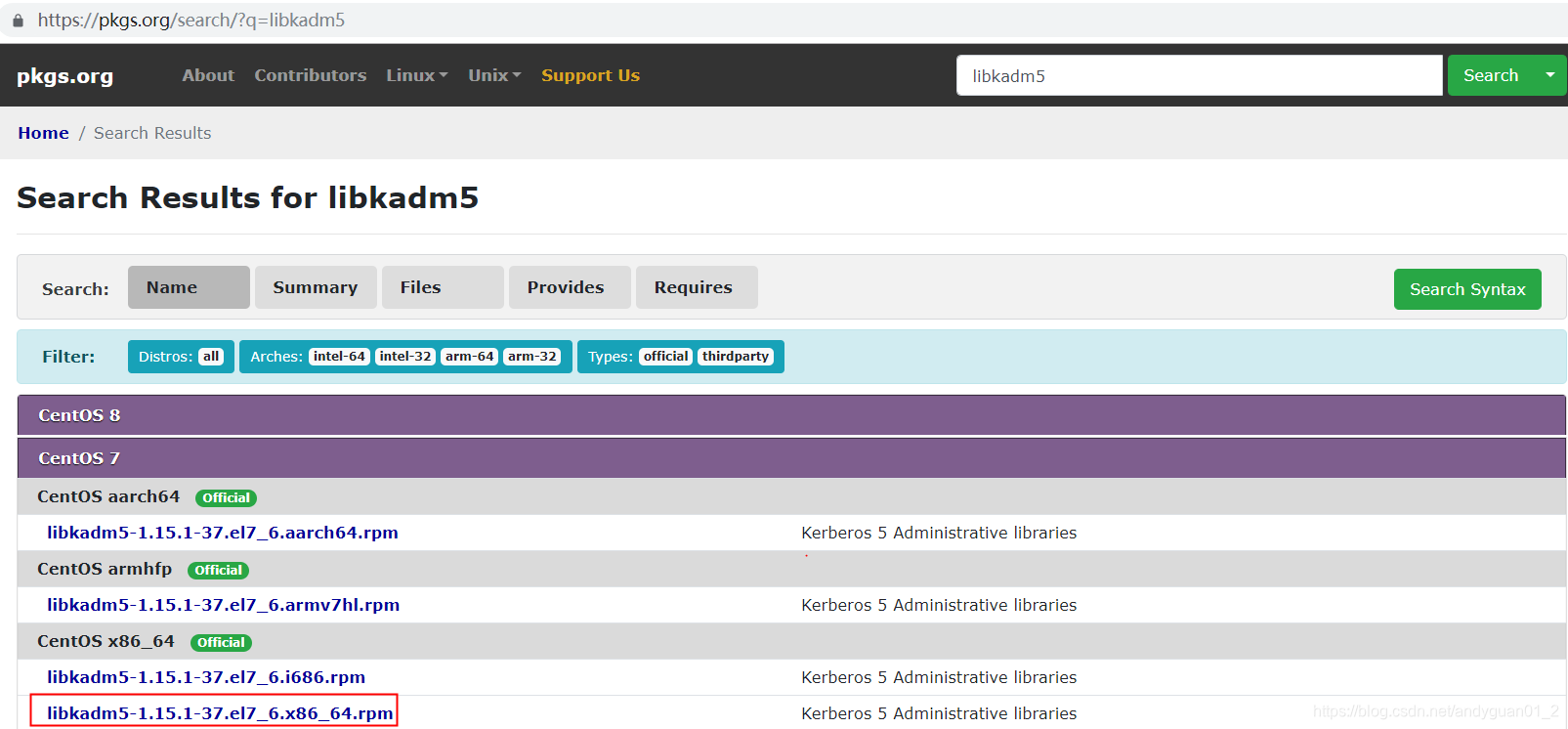Viewport: 1568px width, 729px height.
Task: Open the Contributors page
Action: [311, 75]
